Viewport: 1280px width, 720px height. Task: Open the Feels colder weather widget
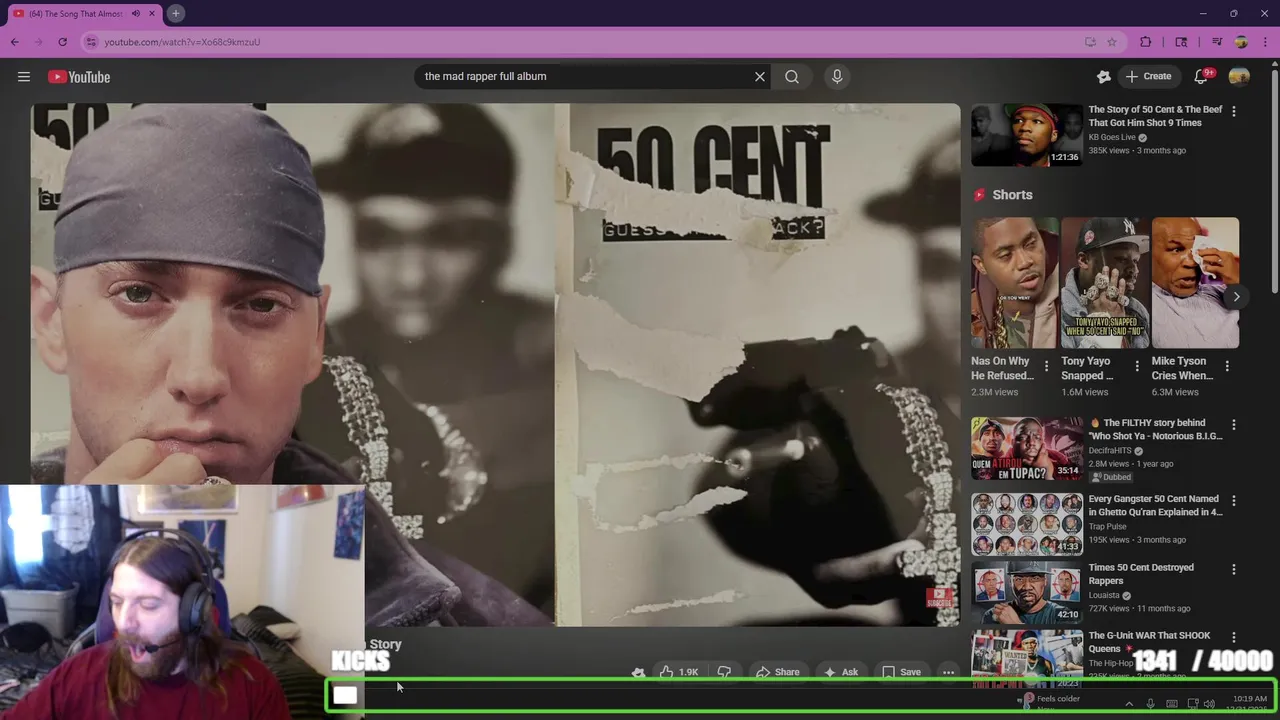pyautogui.click(x=1050, y=702)
